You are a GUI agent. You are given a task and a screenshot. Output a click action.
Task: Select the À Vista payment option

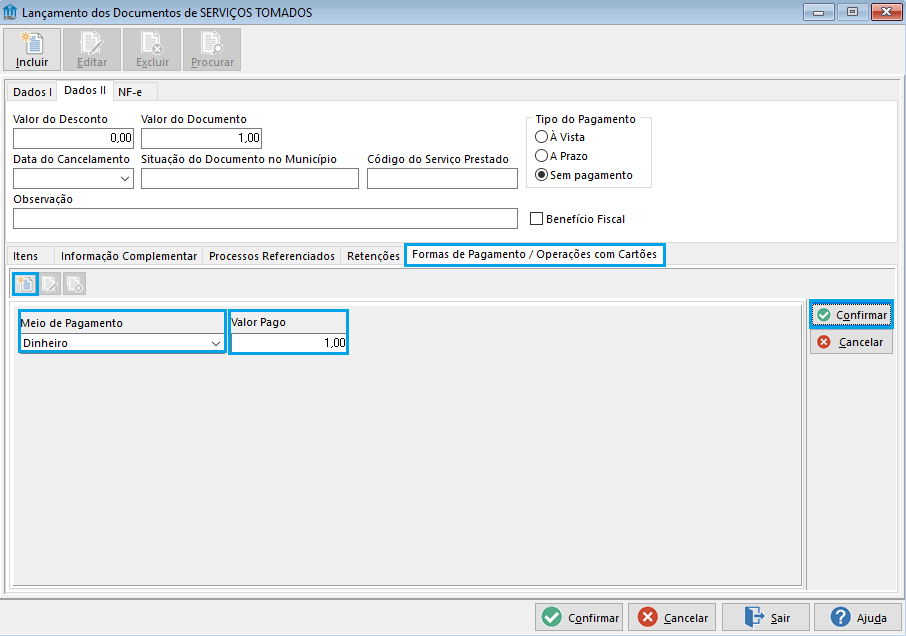point(560,137)
